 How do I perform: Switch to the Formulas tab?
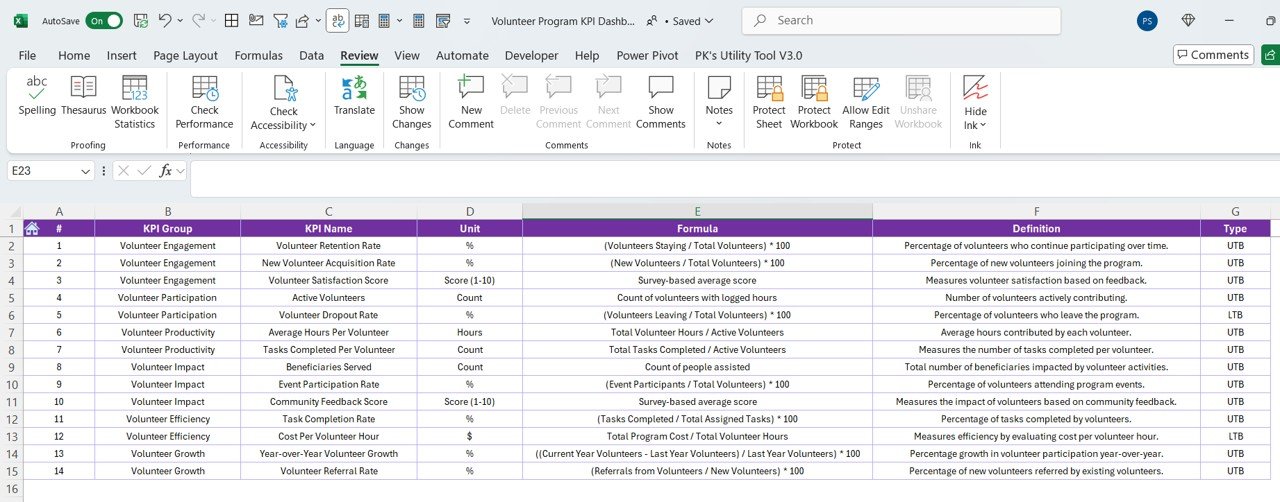(258, 56)
